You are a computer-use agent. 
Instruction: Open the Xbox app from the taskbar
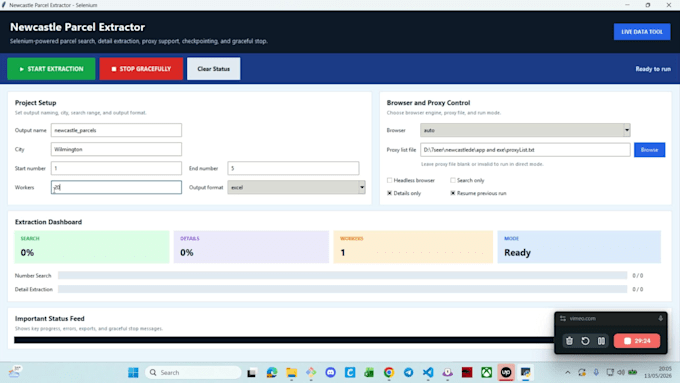pyautogui.click(x=487, y=373)
